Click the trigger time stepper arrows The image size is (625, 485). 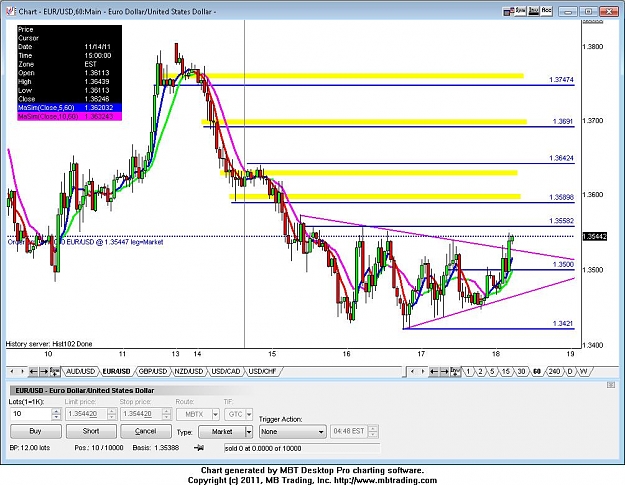tap(373, 431)
